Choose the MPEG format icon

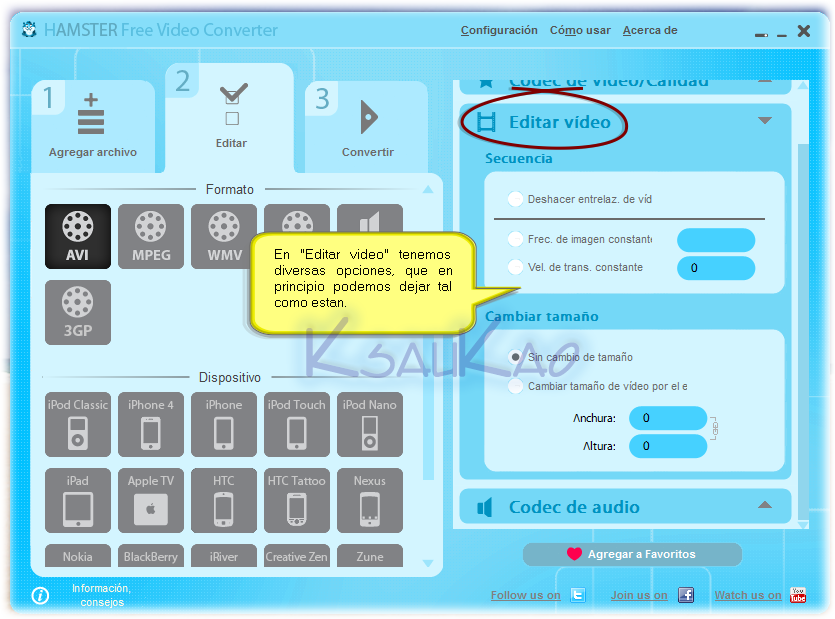151,236
